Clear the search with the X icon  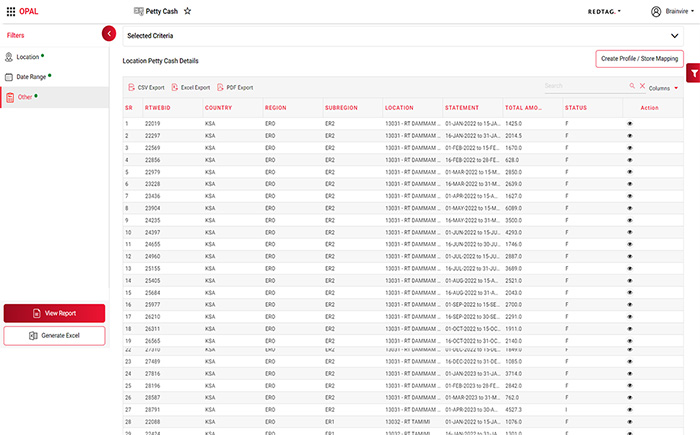coord(642,86)
